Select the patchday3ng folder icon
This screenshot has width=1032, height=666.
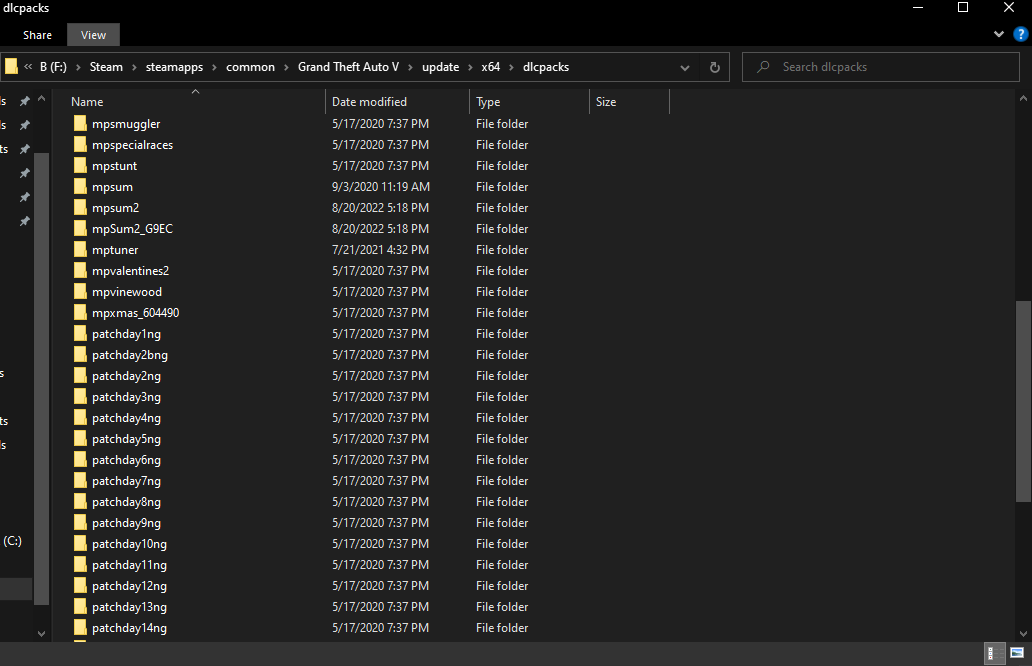click(x=80, y=397)
